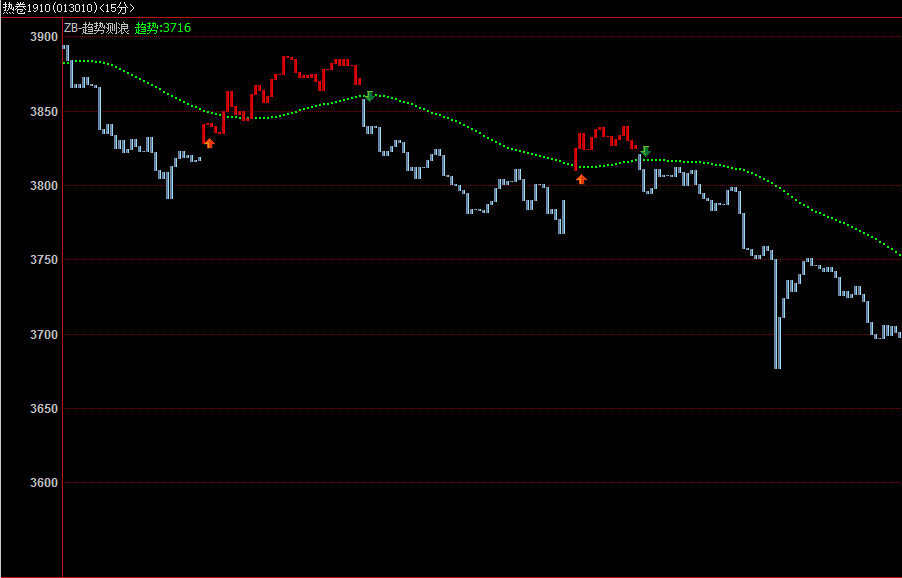Click the green 趋势:3716 value

point(163,28)
